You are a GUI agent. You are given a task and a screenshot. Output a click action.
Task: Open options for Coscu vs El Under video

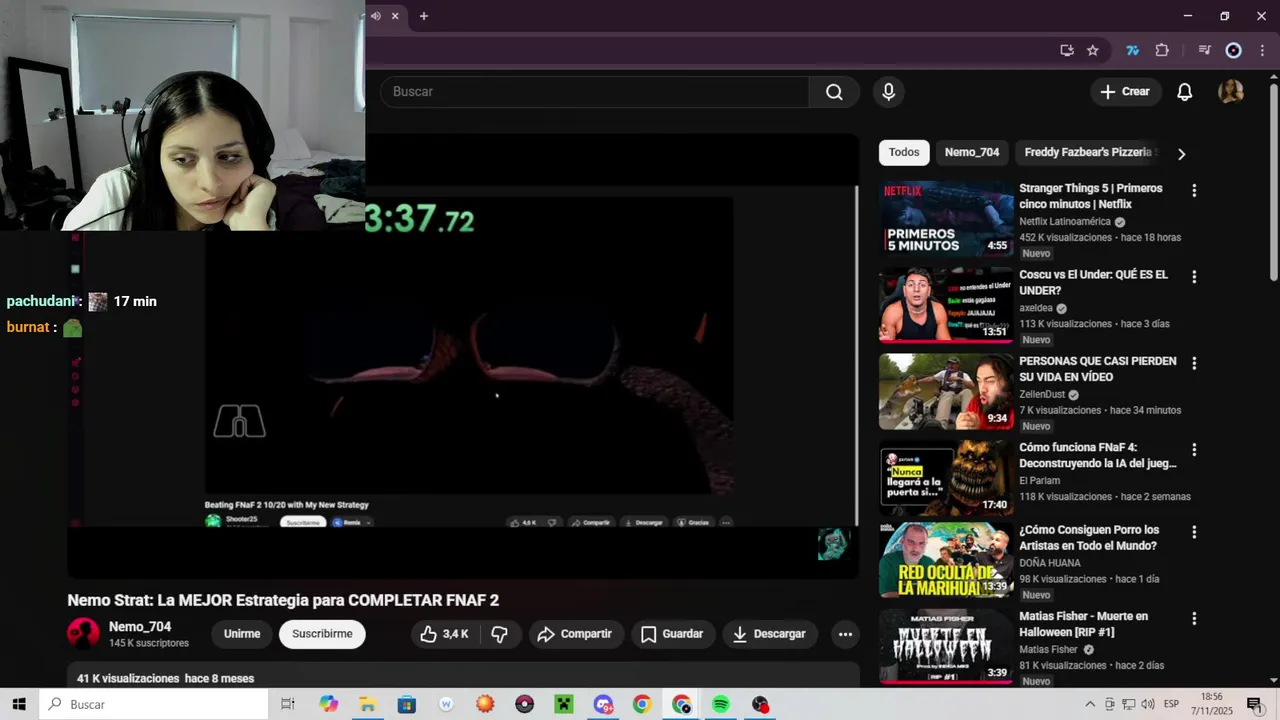click(x=1193, y=277)
